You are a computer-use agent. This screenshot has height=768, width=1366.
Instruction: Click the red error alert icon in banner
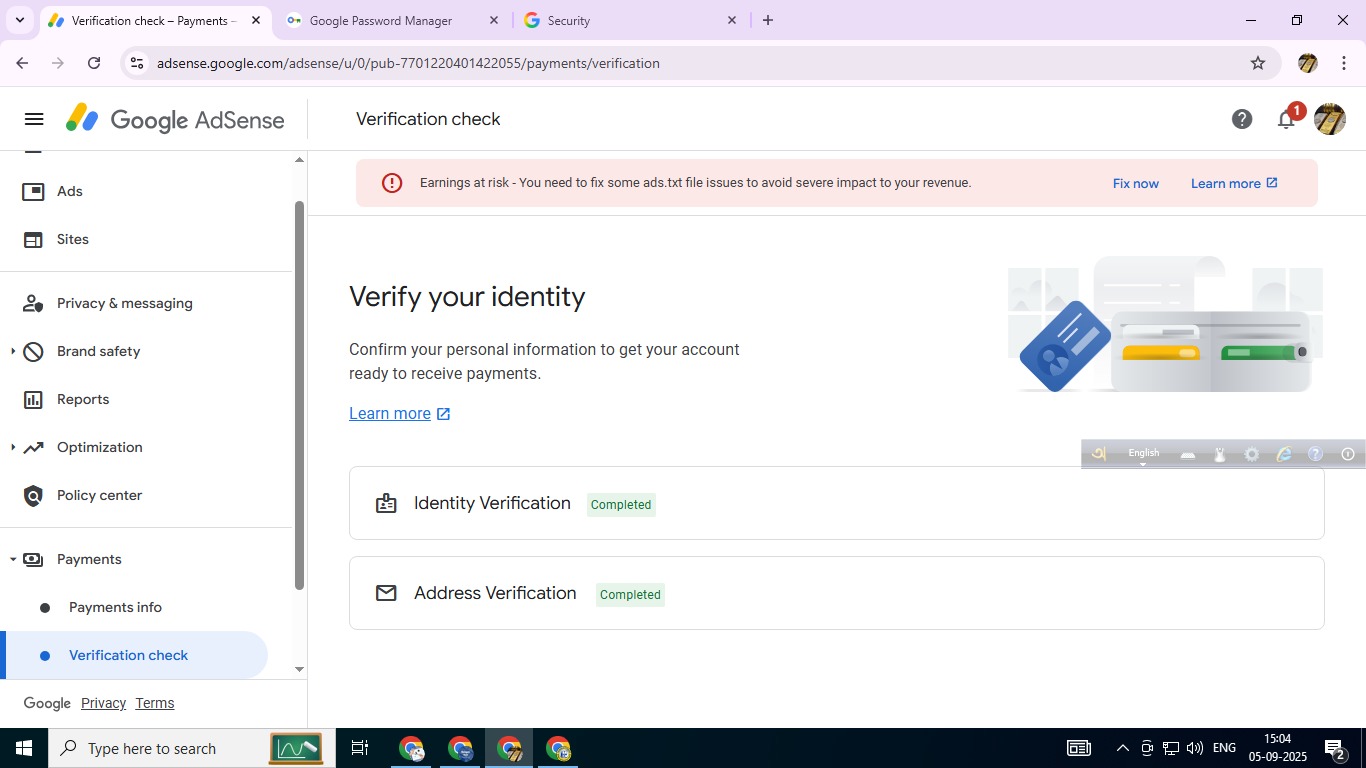click(392, 183)
